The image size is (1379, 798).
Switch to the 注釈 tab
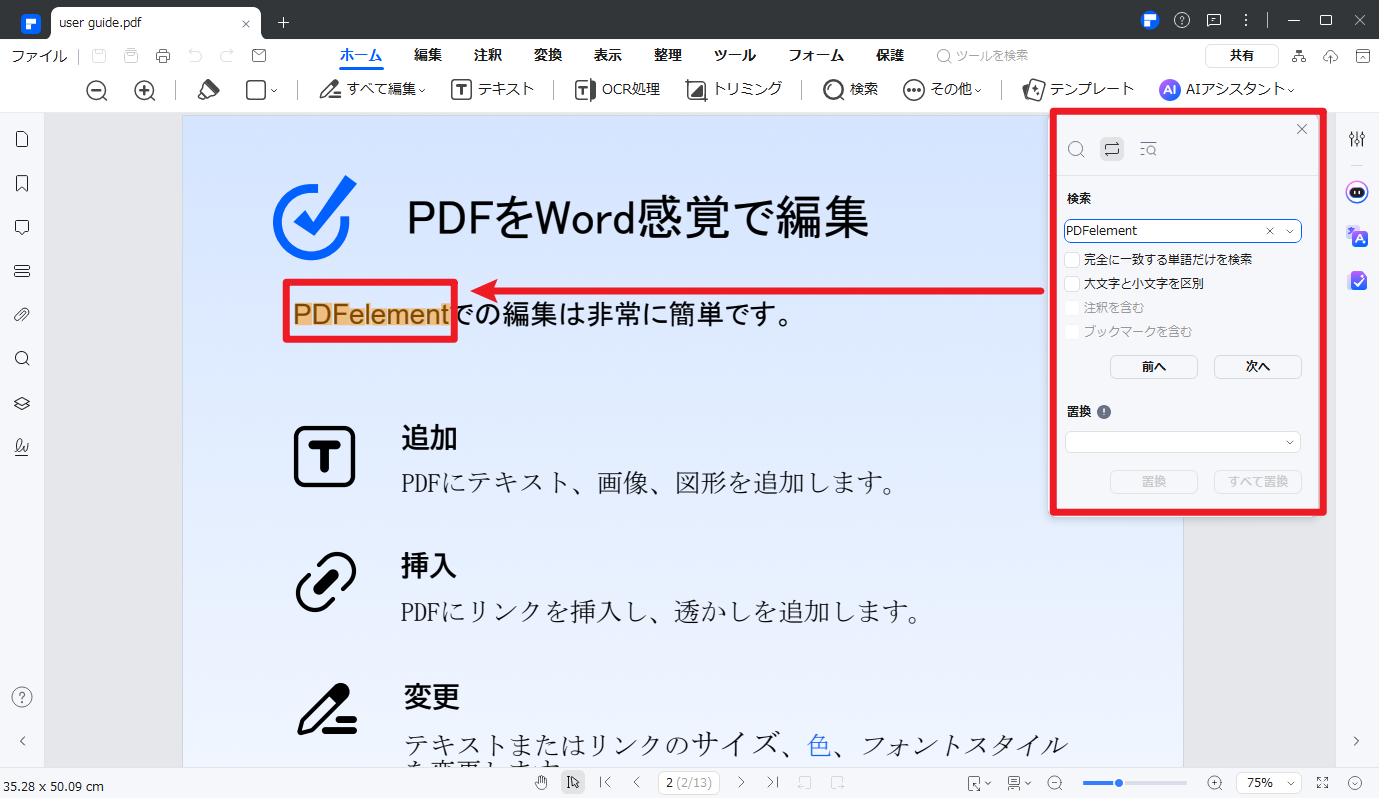[488, 56]
